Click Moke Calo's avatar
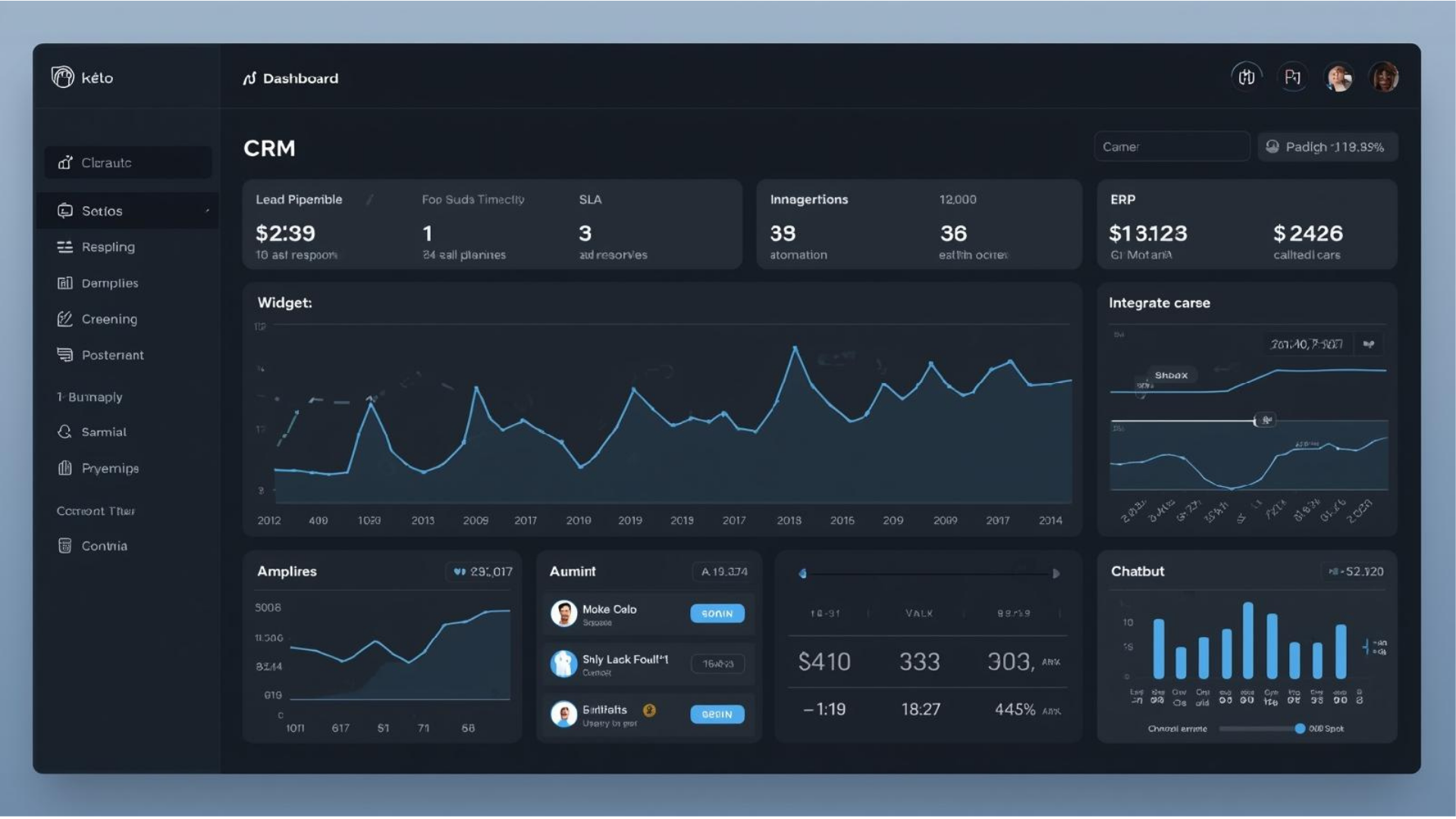Viewport: 1456px width, 819px height. (563, 613)
